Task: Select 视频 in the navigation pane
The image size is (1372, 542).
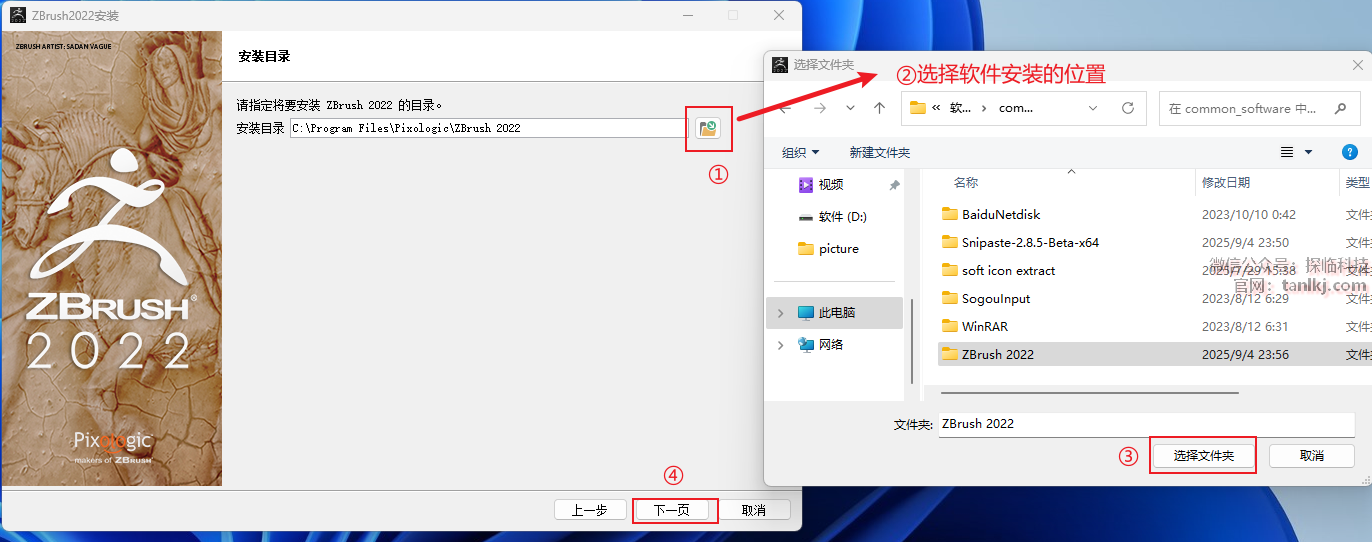Action: pyautogui.click(x=831, y=185)
